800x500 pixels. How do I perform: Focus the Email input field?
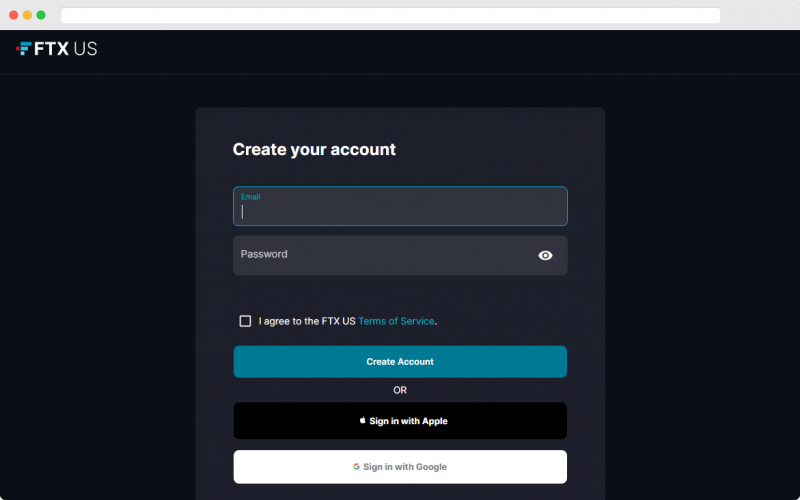(400, 206)
